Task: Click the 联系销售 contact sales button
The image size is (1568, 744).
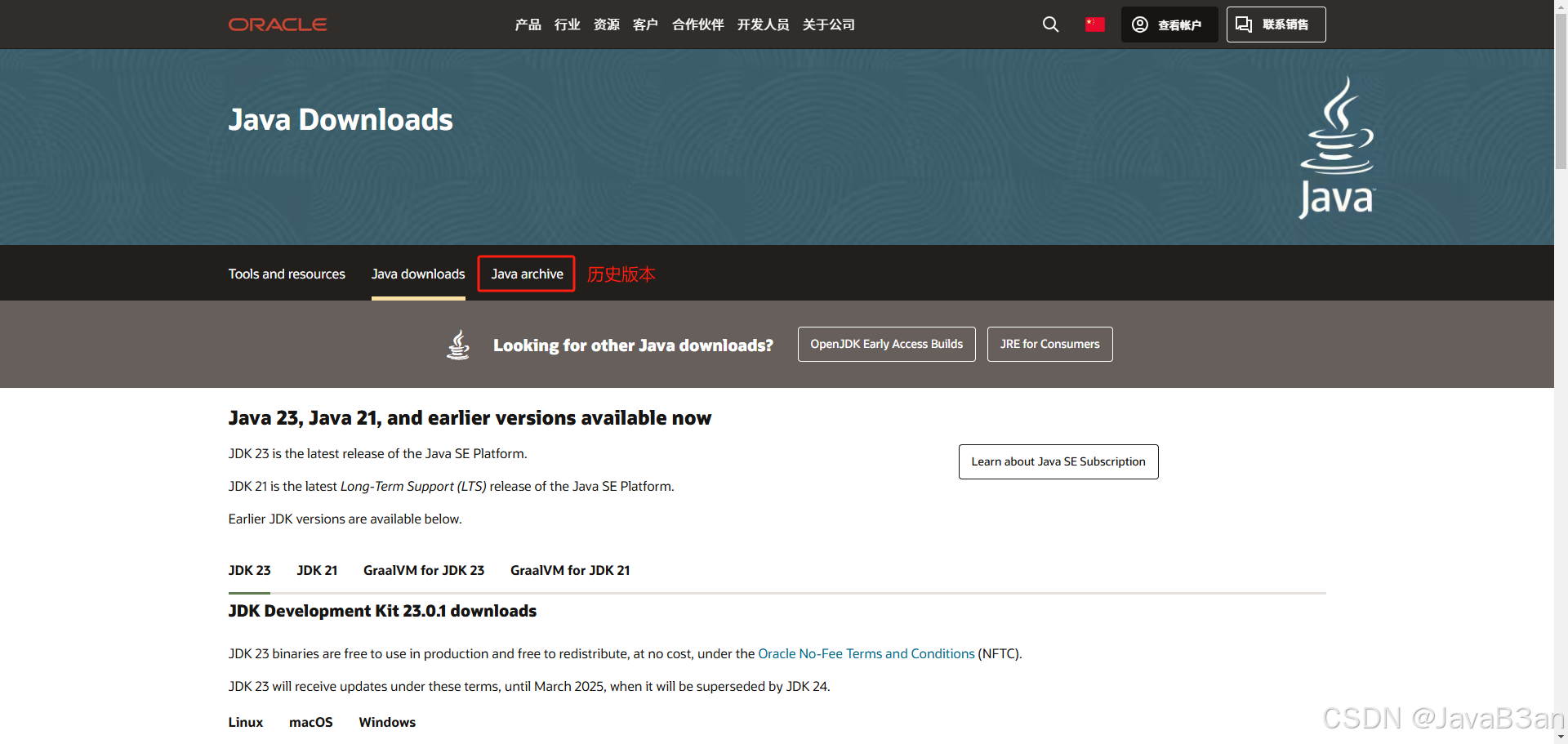Action: 1276,25
